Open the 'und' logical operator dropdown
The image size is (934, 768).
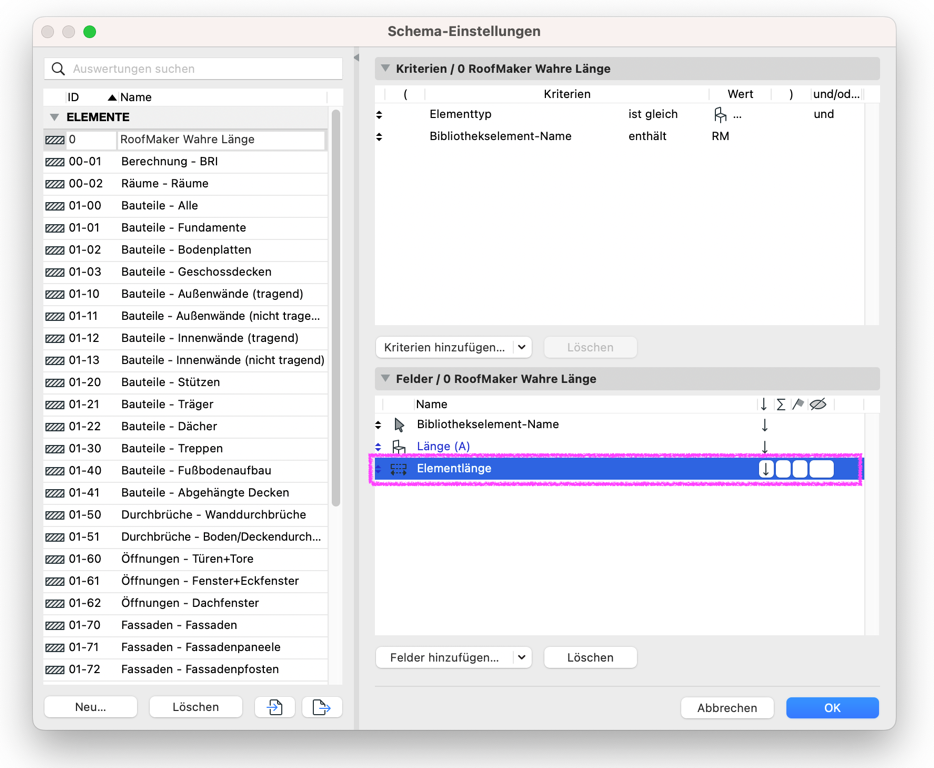(x=824, y=114)
